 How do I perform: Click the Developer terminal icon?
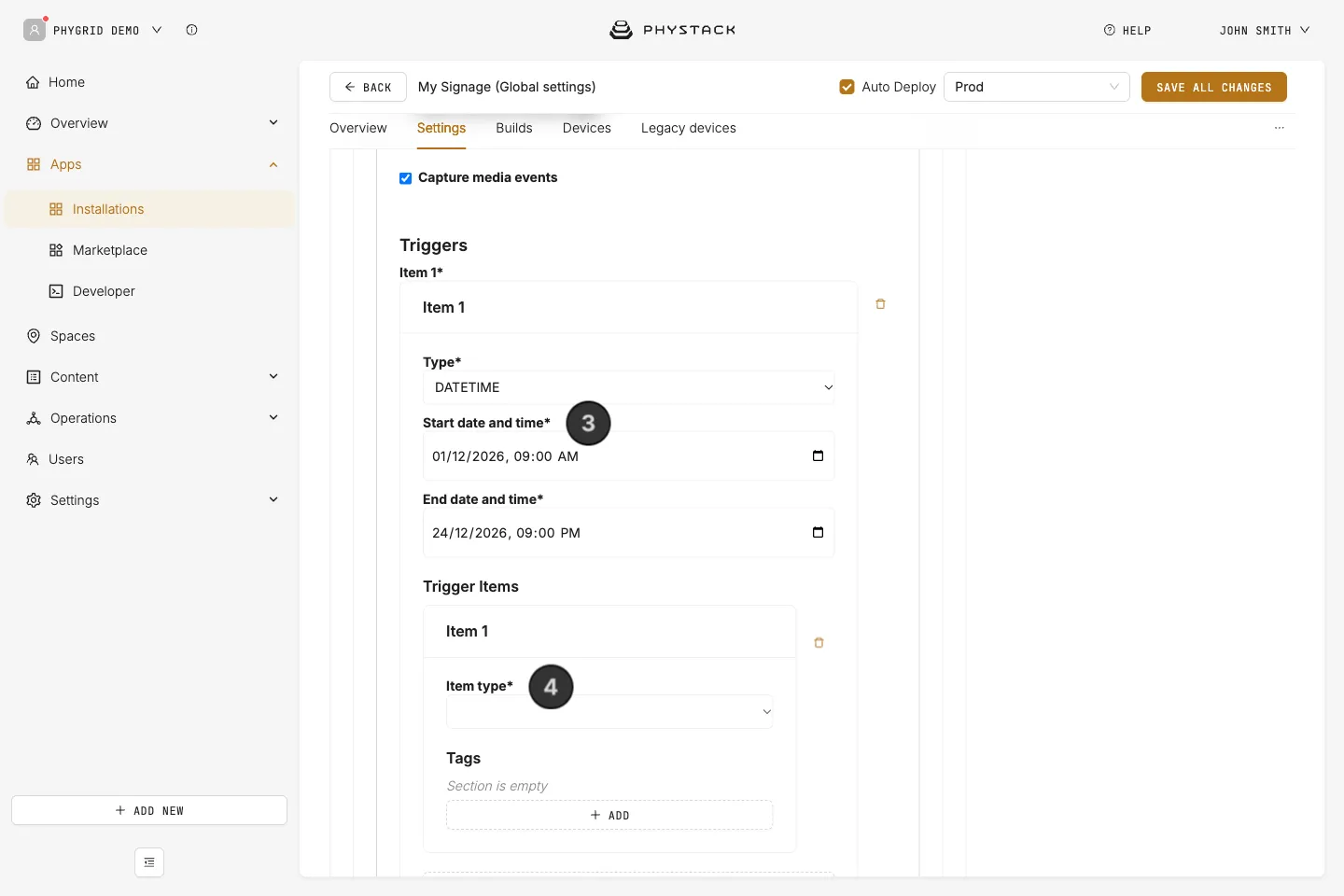point(56,291)
